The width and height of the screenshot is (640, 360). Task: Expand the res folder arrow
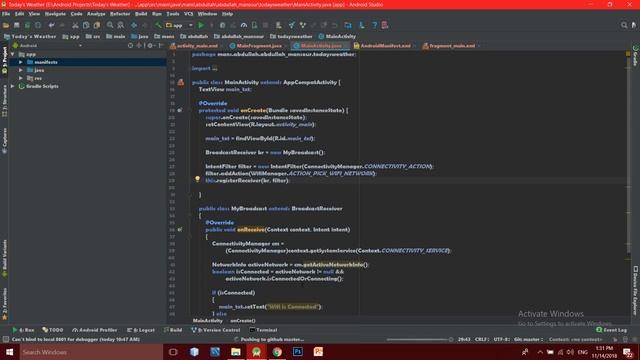(21, 78)
